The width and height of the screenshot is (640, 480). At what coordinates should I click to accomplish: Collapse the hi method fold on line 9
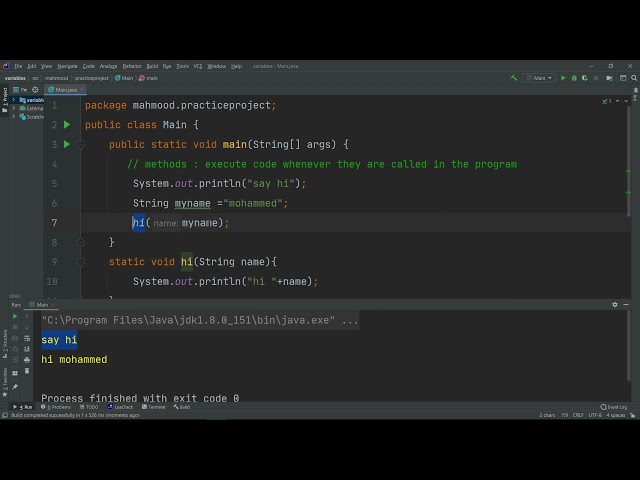(x=81, y=262)
